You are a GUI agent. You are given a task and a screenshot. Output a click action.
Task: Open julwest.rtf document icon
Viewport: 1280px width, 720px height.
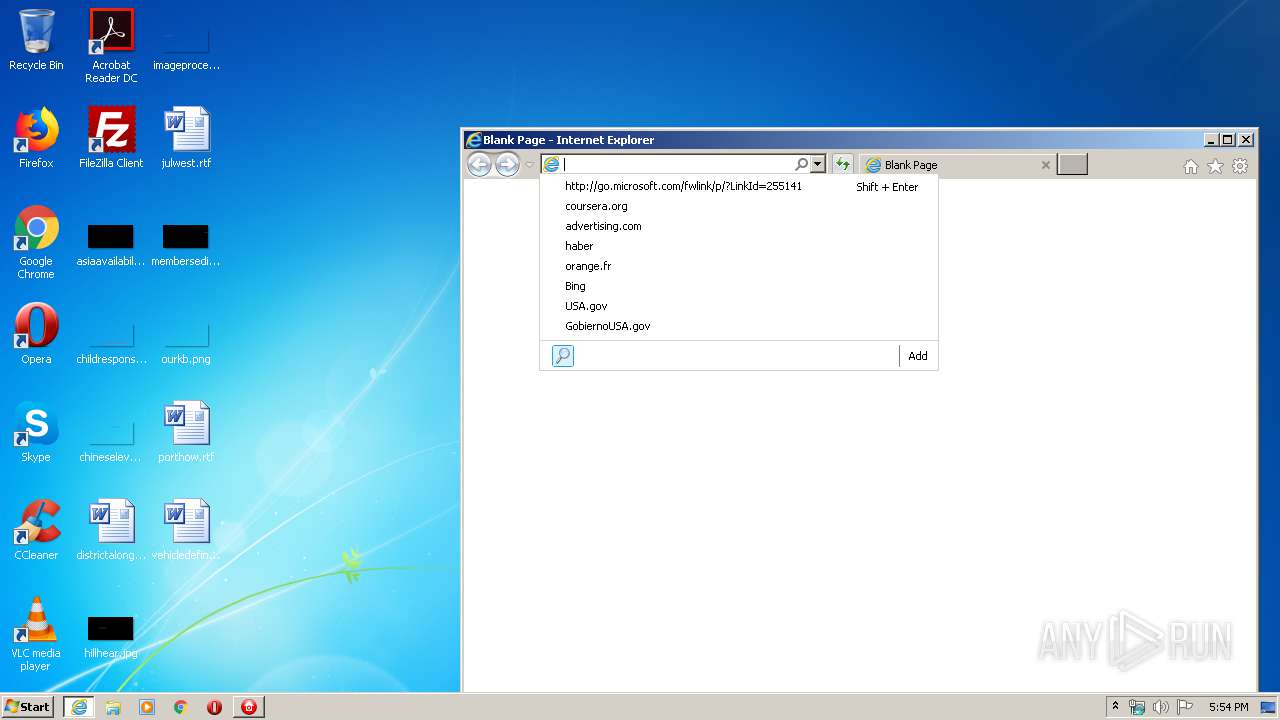186,139
